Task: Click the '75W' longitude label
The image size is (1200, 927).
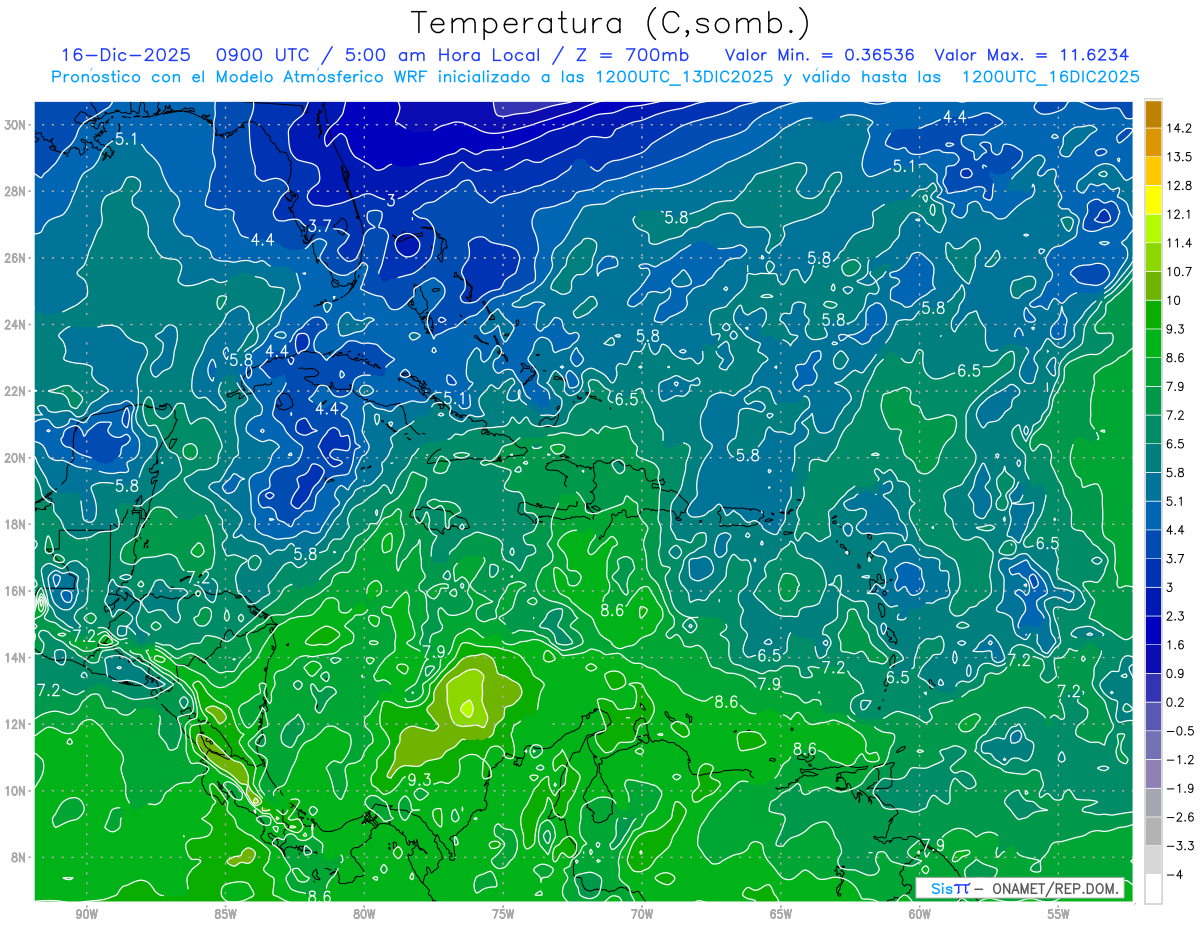Action: 503,915
